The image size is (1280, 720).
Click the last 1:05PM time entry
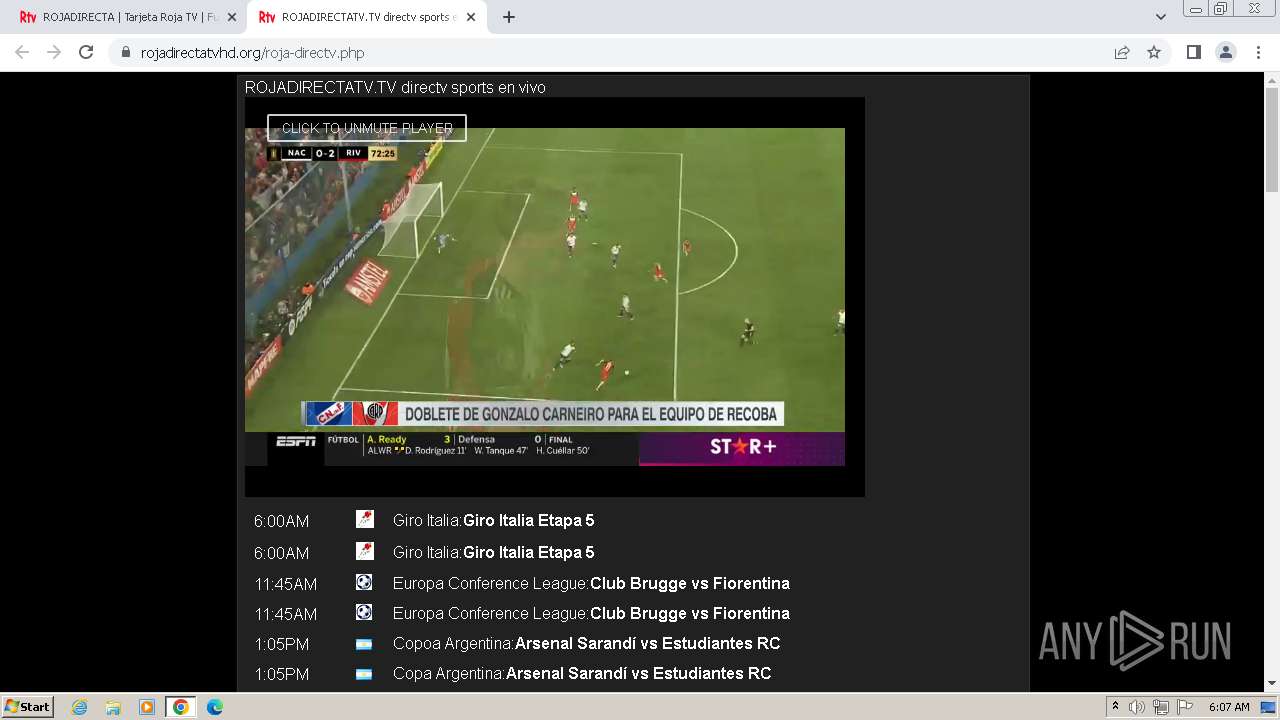click(281, 674)
